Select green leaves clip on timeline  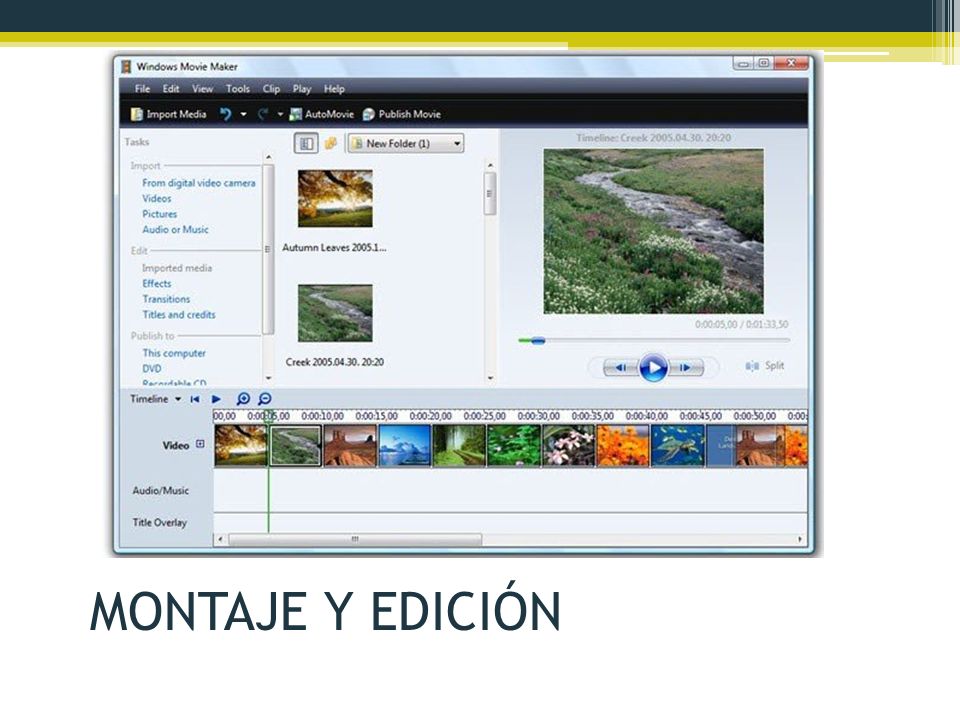point(514,446)
